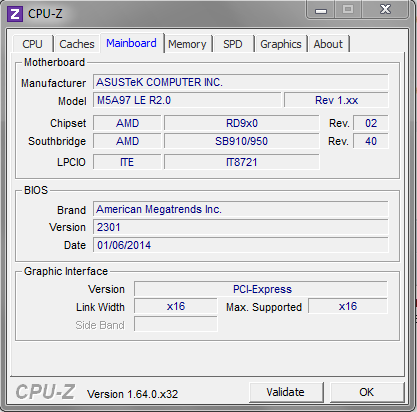Click the Manufacturer label
417x412 pixels.
click(x=53, y=83)
